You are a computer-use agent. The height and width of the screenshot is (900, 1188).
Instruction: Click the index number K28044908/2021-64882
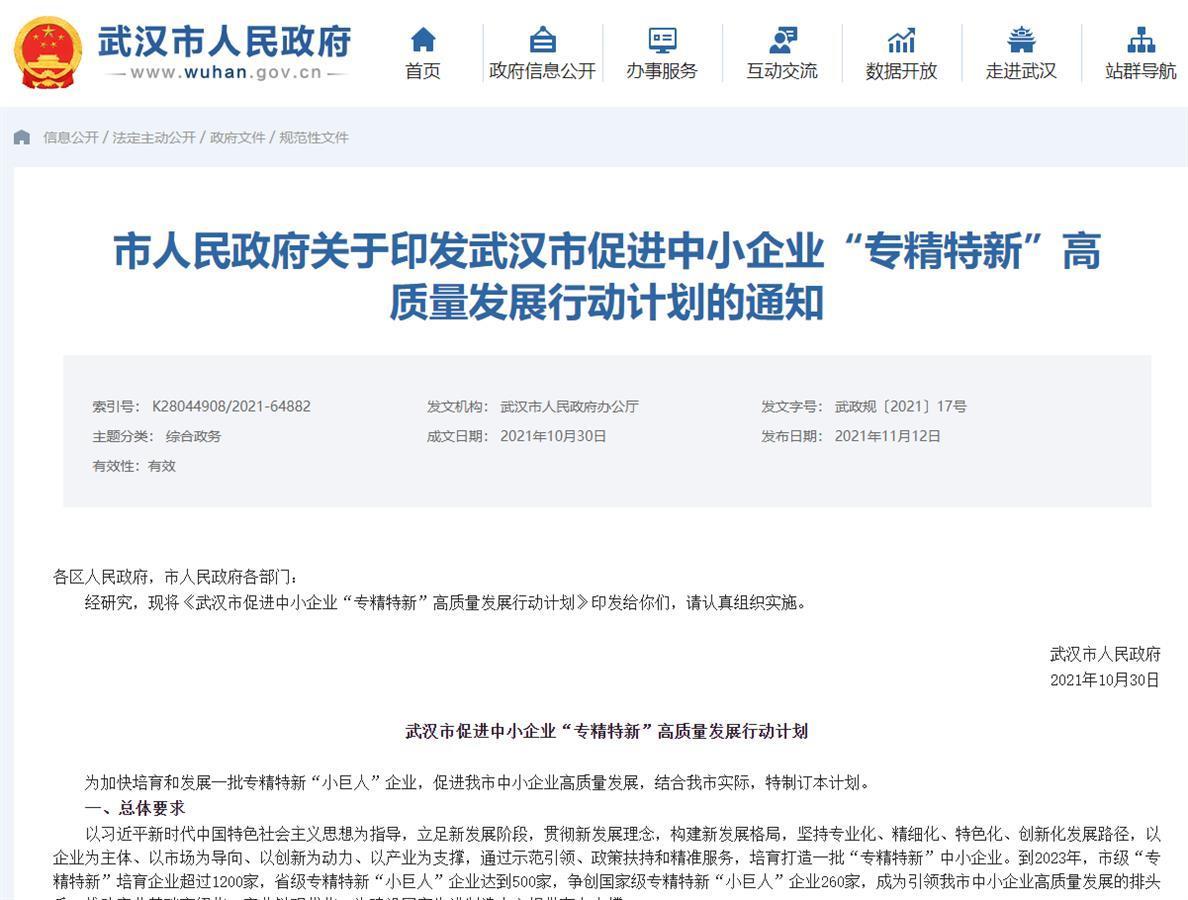pos(231,406)
